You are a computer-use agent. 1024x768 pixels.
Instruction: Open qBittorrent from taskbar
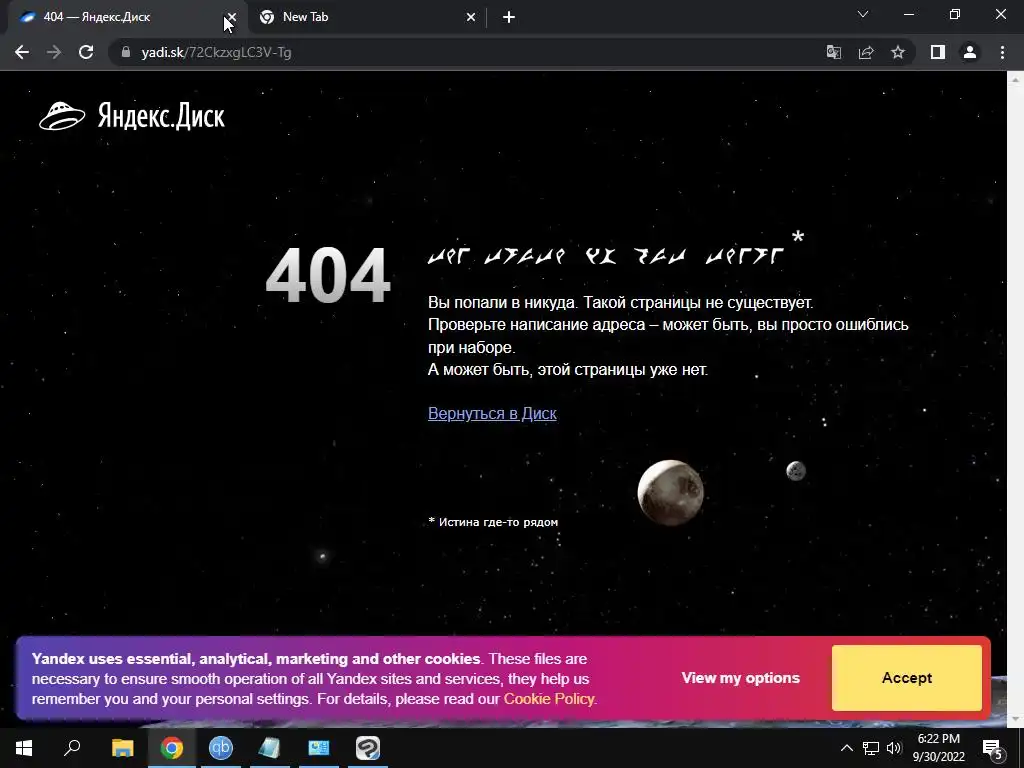click(221, 748)
